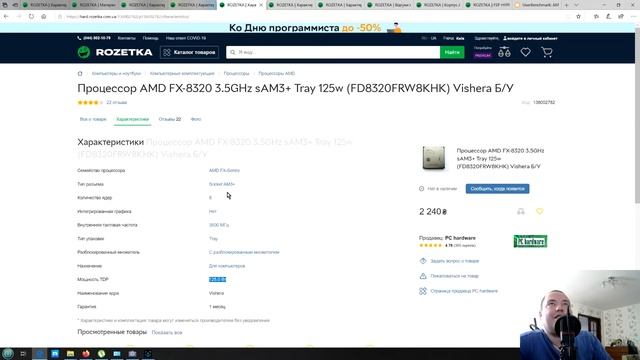Click the unlocked multiplier value link
This screenshot has height=360, width=640.
click(244, 252)
